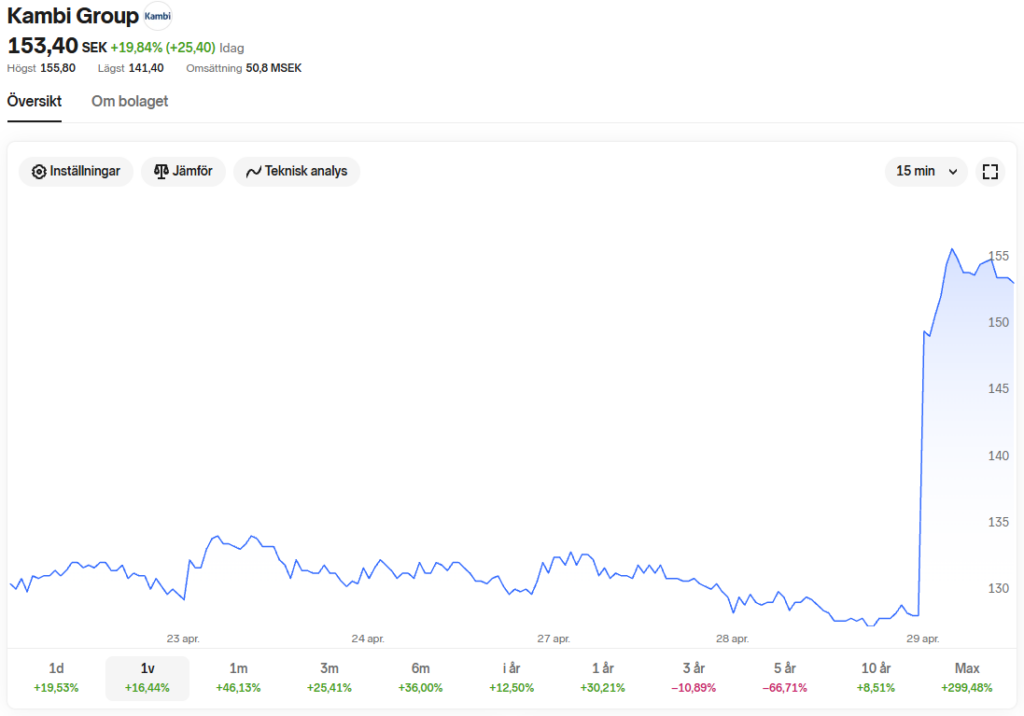Show the 3 år price history

[x=693, y=677]
